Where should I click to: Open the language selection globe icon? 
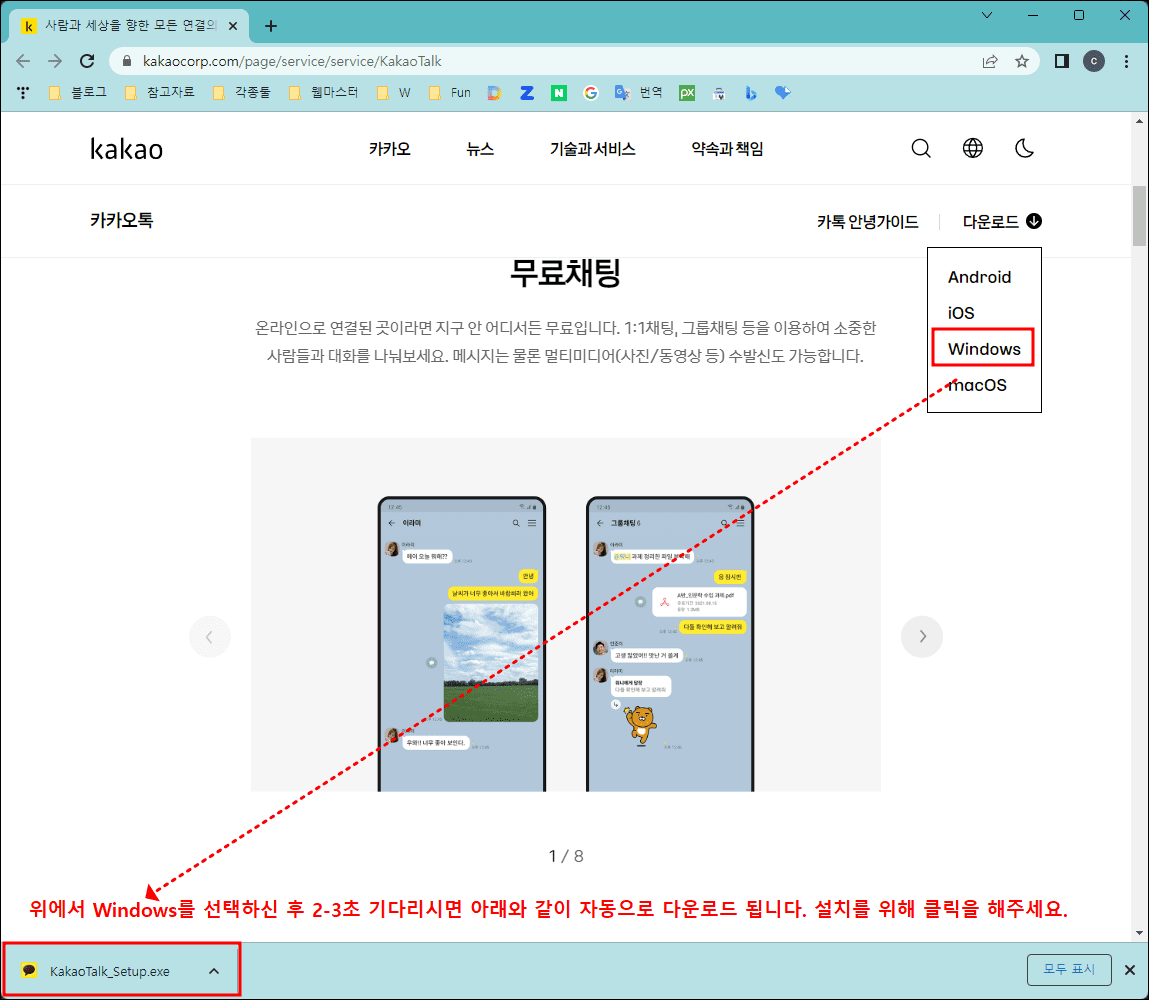972,147
